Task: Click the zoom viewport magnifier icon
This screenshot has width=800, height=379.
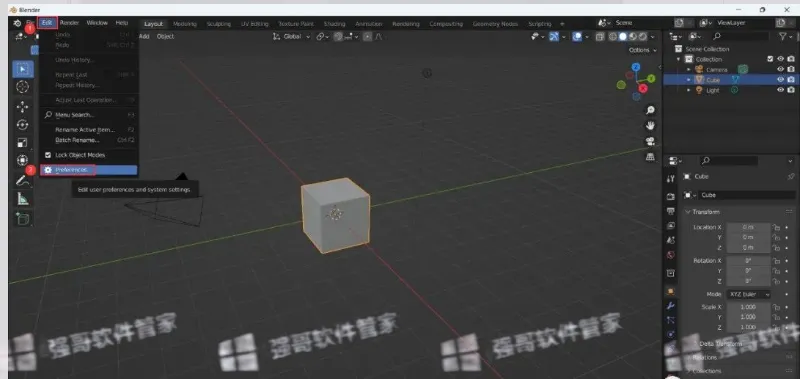Action: (x=650, y=110)
